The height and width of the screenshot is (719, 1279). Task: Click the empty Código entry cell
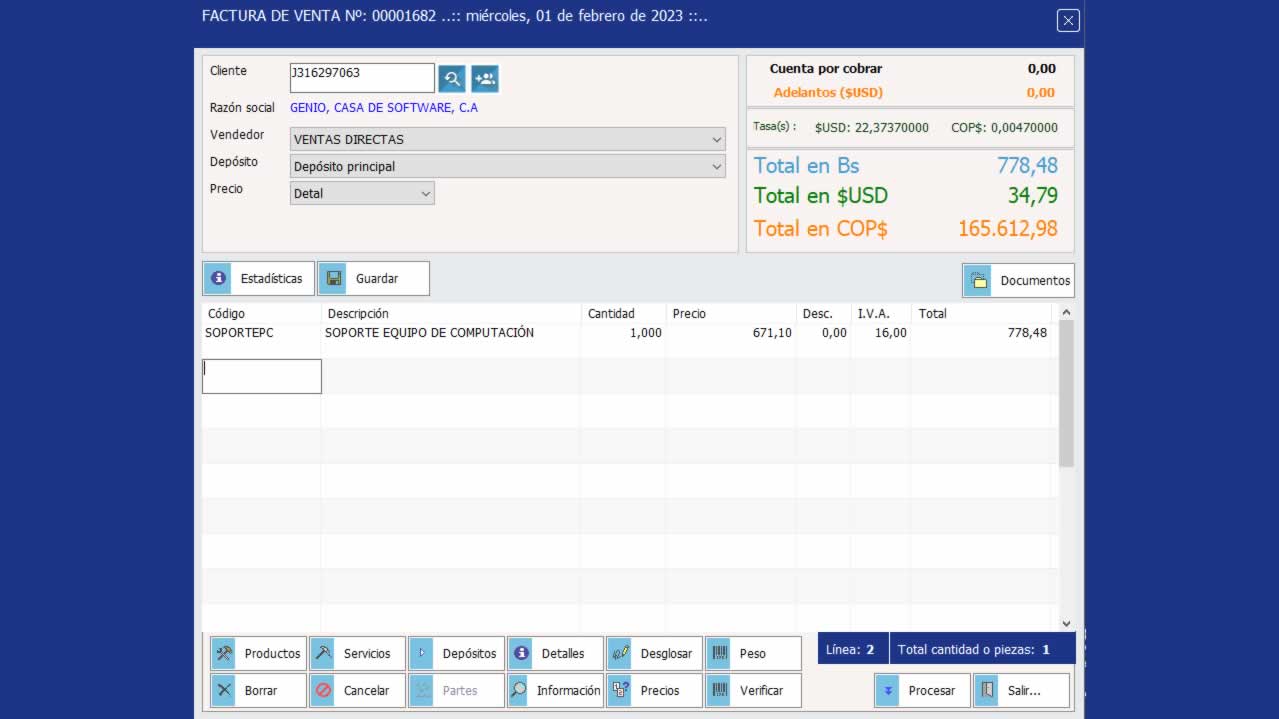tap(262, 376)
